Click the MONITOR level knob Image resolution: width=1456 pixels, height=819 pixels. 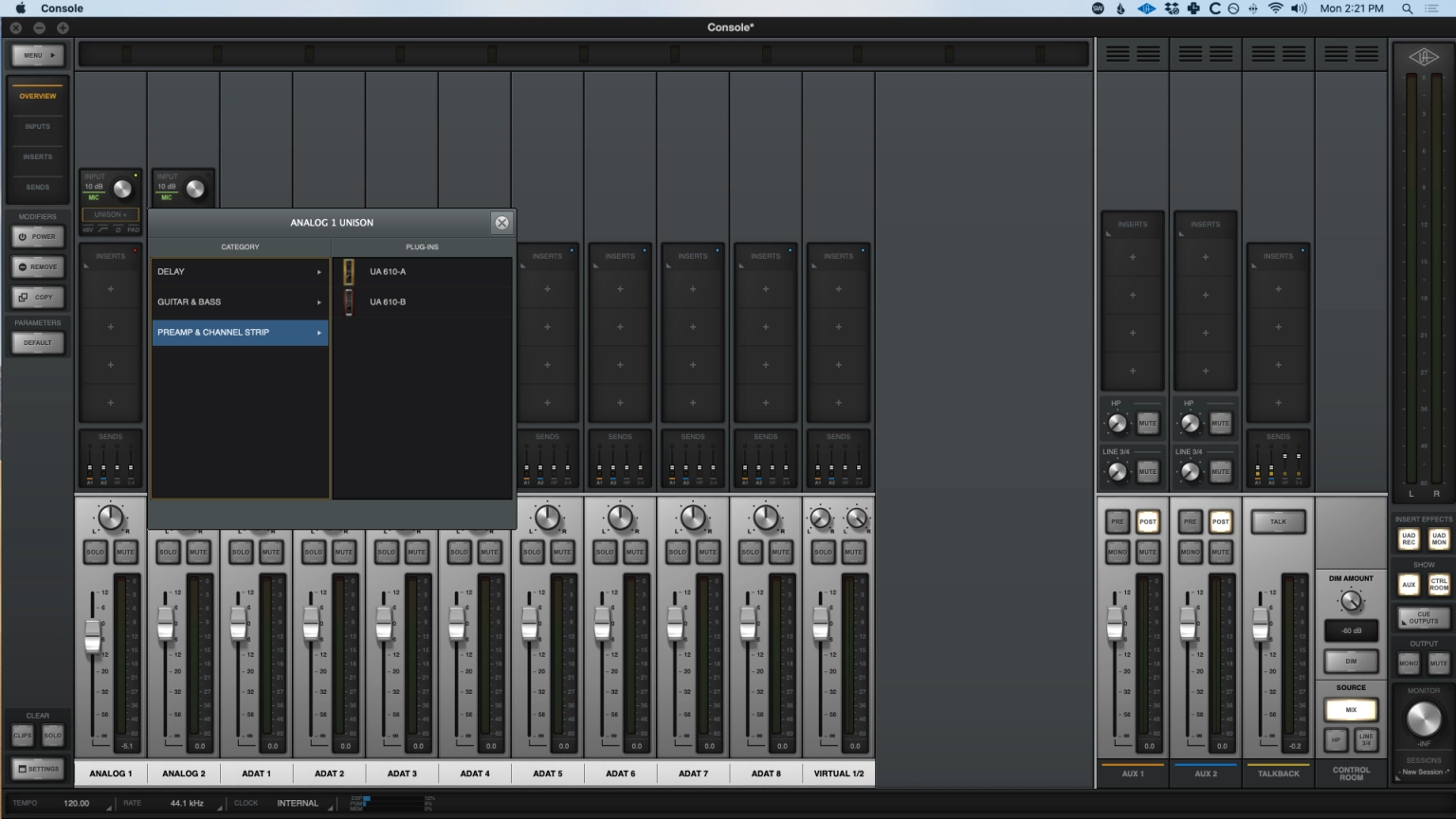[x=1423, y=720]
